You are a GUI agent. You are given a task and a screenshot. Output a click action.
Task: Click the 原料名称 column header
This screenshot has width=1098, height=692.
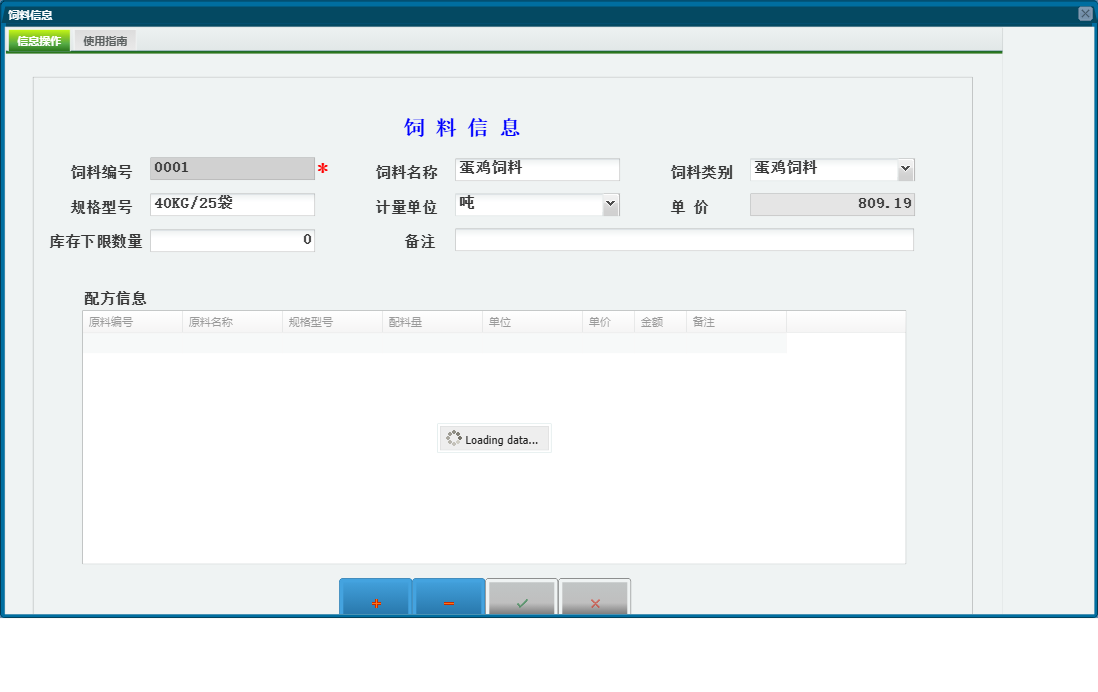[x=232, y=322]
